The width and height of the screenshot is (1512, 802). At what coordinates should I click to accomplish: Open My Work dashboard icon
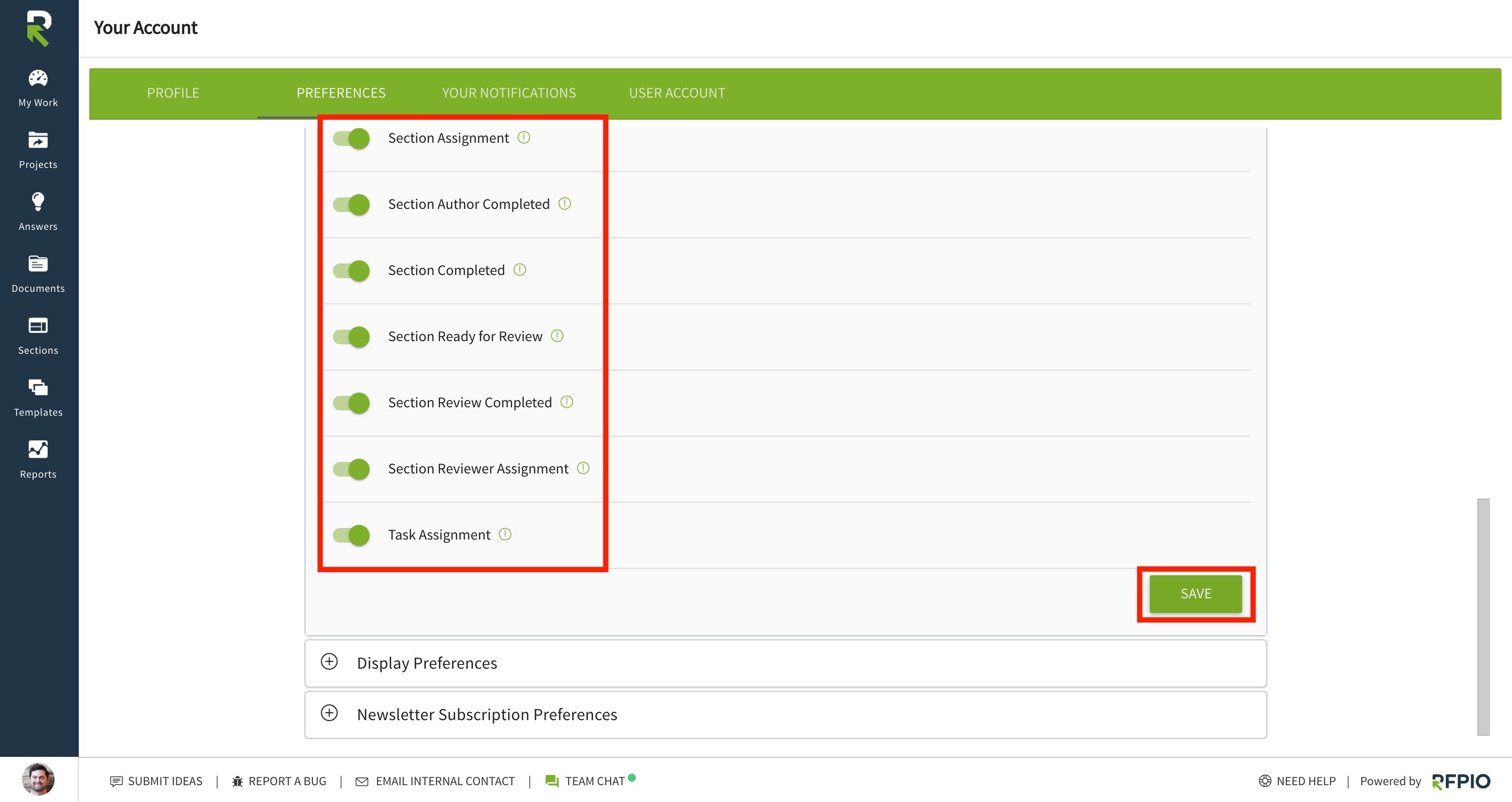38,78
